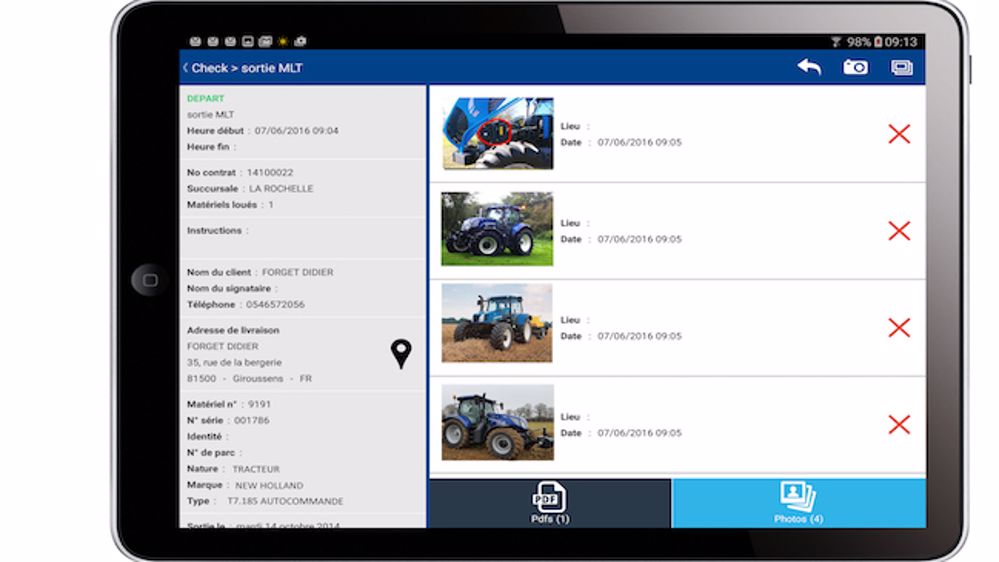Image resolution: width=999 pixels, height=562 pixels.
Task: Tap the undo arrow icon in header
Action: (x=809, y=67)
